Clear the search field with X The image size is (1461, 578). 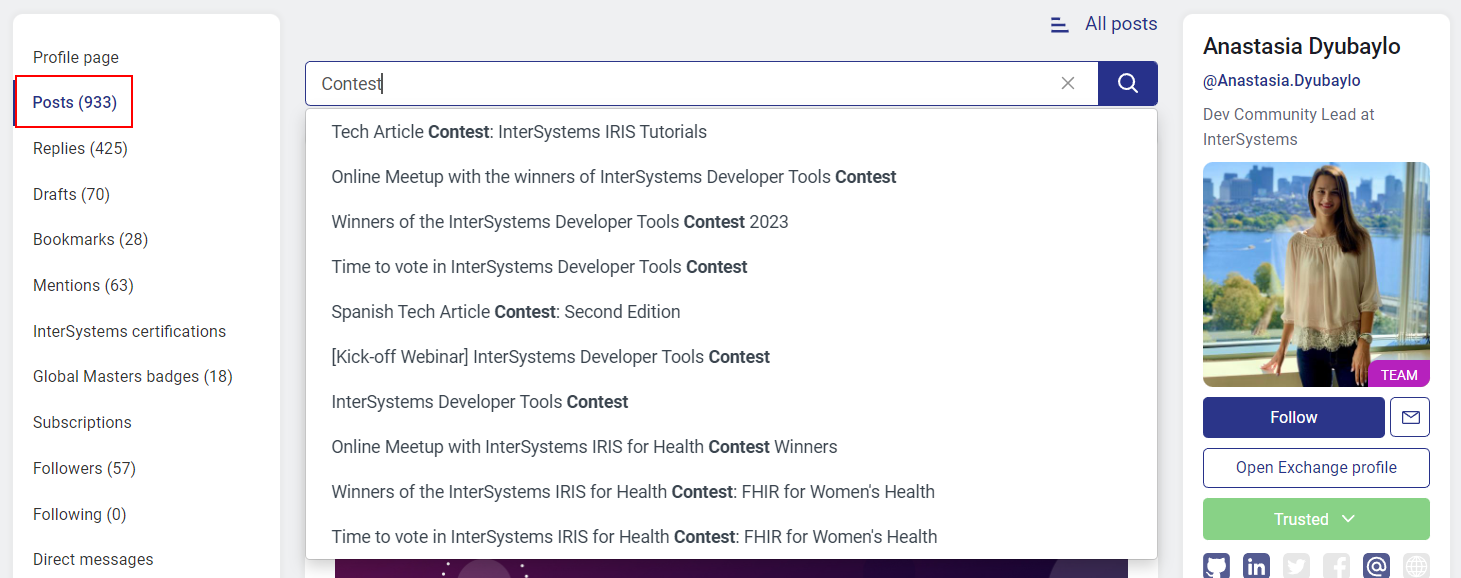[1068, 84]
